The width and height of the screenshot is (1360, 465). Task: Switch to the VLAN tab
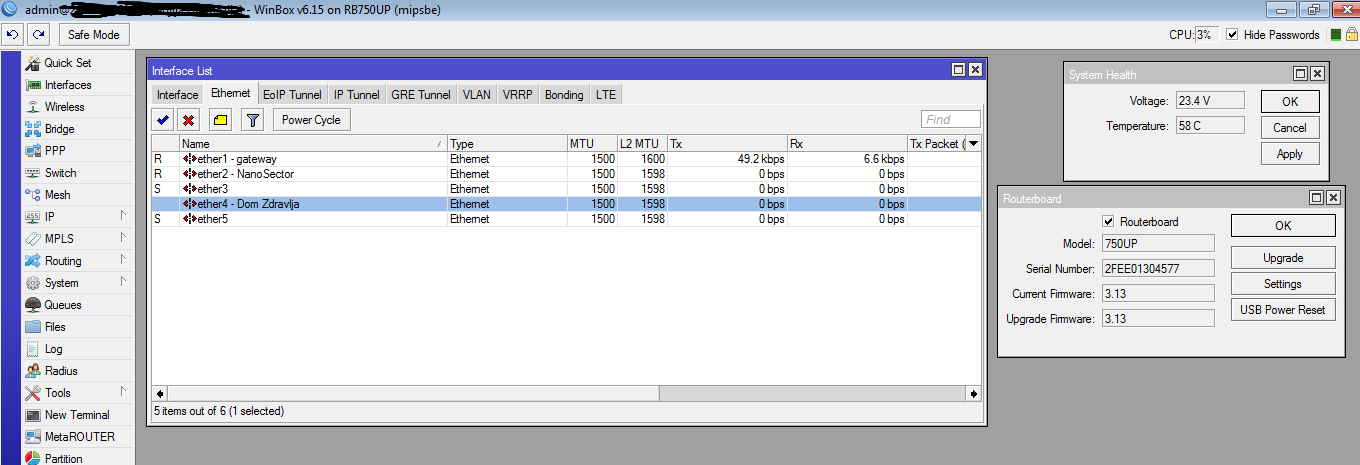pyautogui.click(x=477, y=95)
